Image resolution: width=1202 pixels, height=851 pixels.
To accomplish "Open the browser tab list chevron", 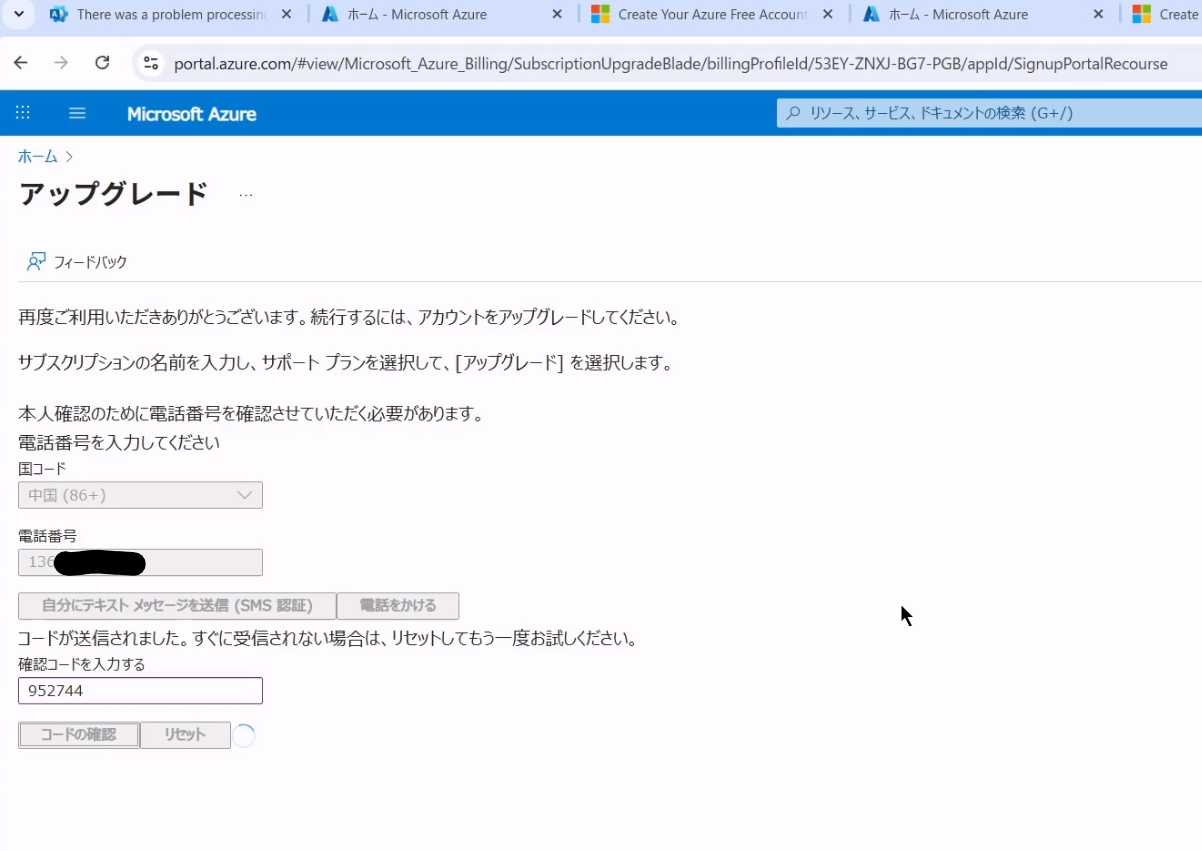I will pyautogui.click(x=18, y=14).
